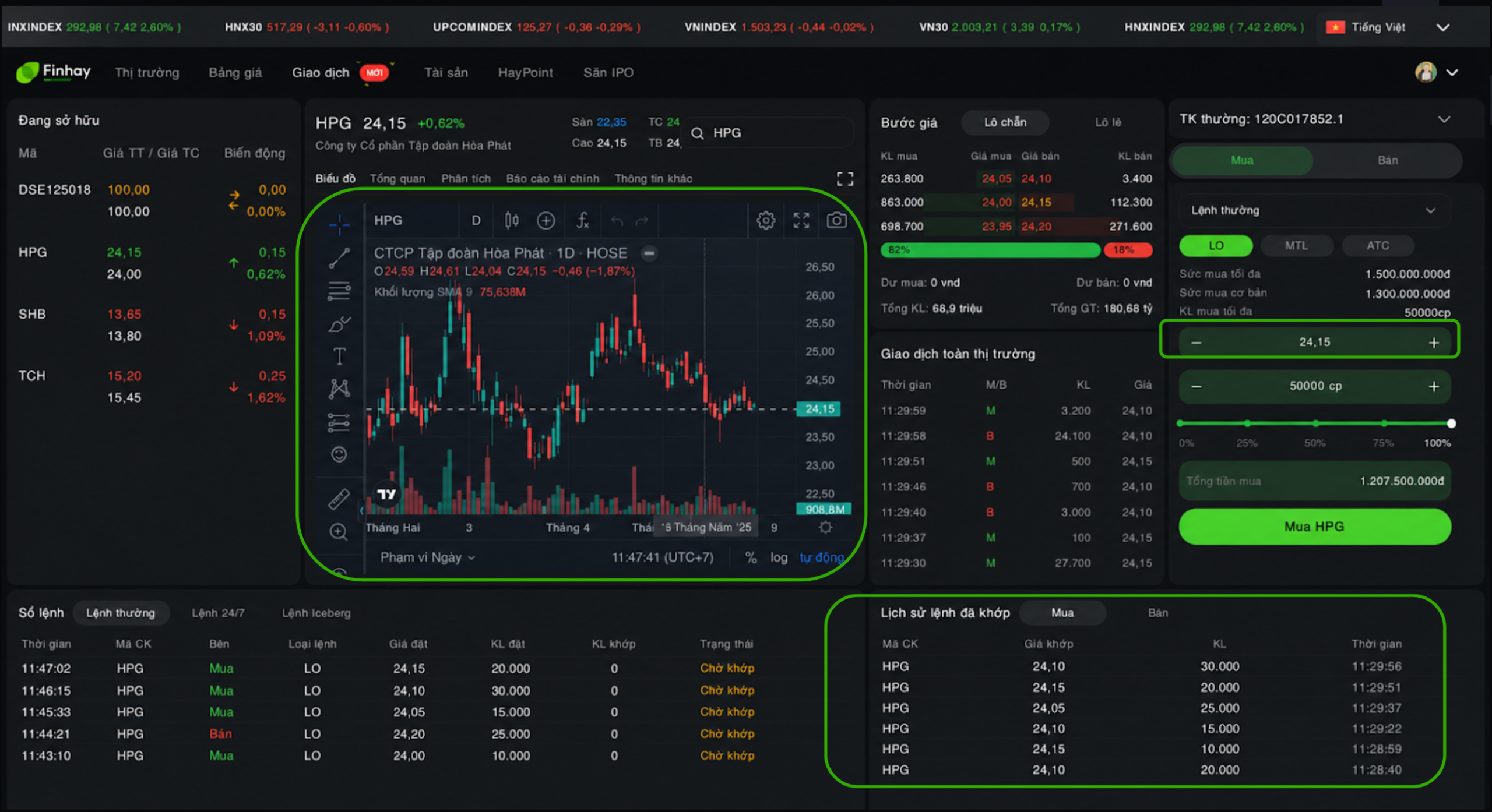Viewport: 1492px width, 812px height.
Task: Expand the Lệnh thường order type dropdown
Action: [1315, 210]
